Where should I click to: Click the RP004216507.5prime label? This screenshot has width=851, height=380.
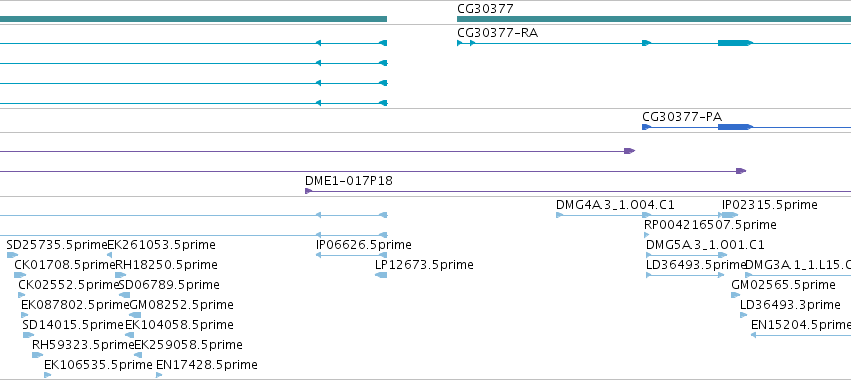[x=710, y=225]
